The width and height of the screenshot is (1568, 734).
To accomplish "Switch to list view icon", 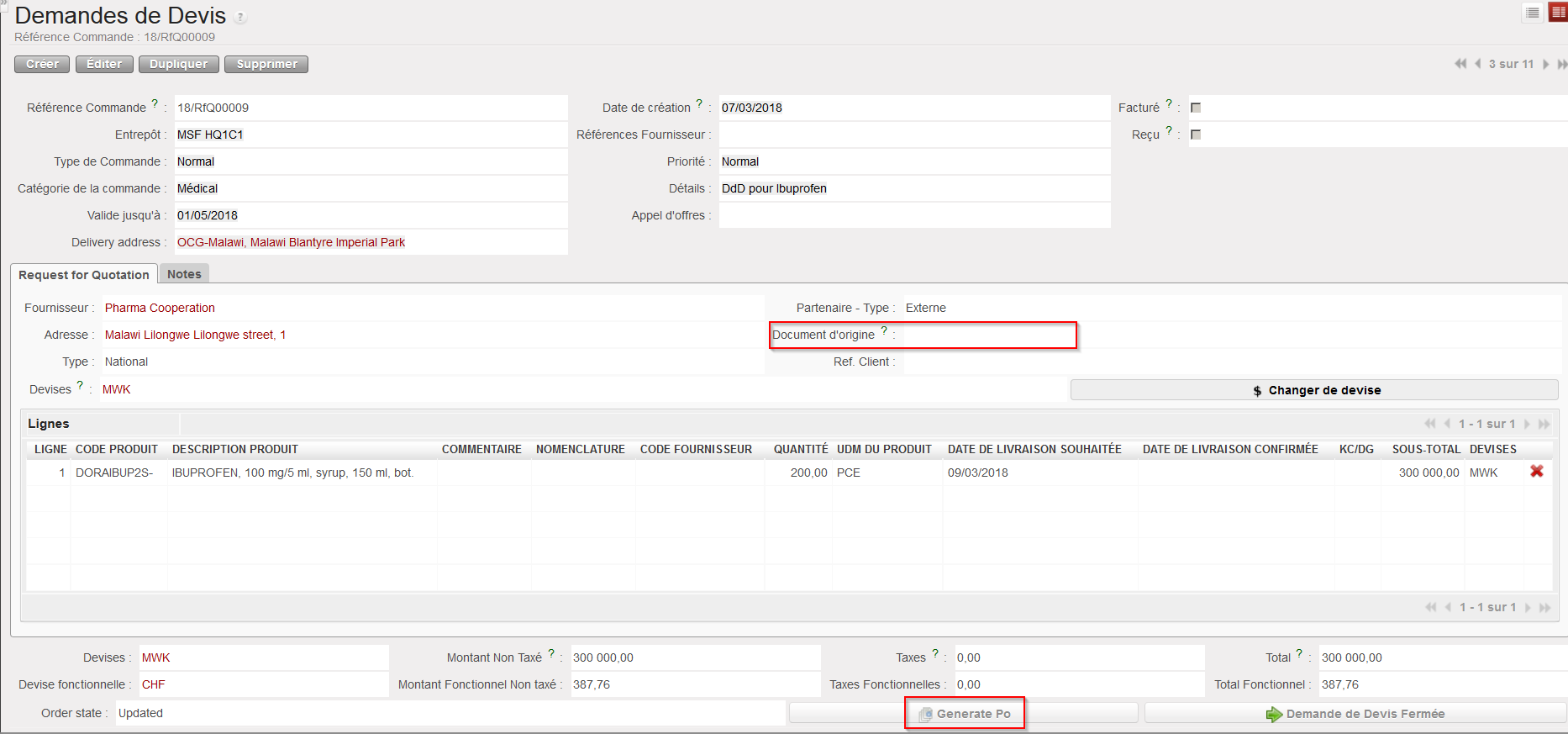I will 1533,13.
